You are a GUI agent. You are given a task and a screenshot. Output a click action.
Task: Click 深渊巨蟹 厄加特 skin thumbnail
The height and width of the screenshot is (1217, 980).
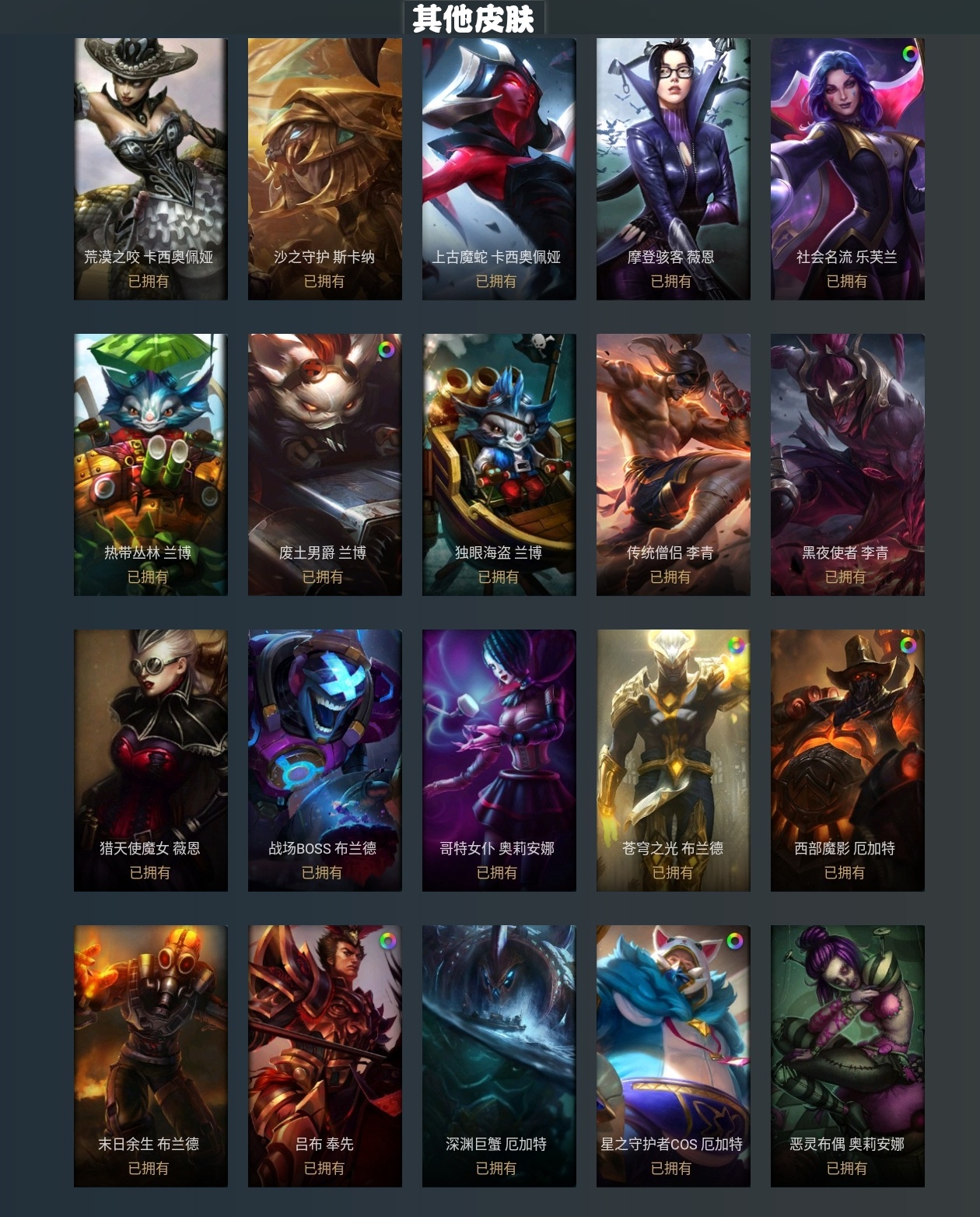(x=499, y=1056)
